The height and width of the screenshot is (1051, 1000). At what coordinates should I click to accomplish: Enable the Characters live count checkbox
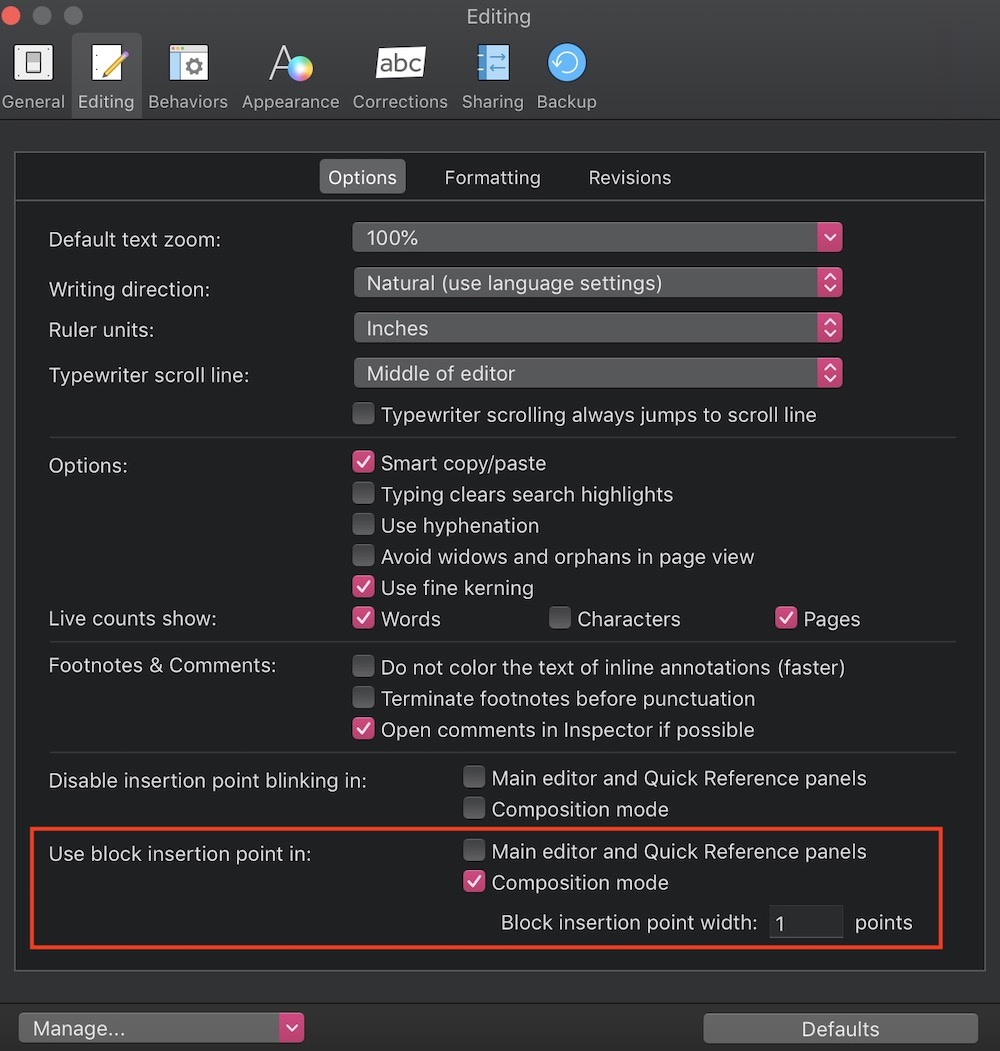coord(560,617)
